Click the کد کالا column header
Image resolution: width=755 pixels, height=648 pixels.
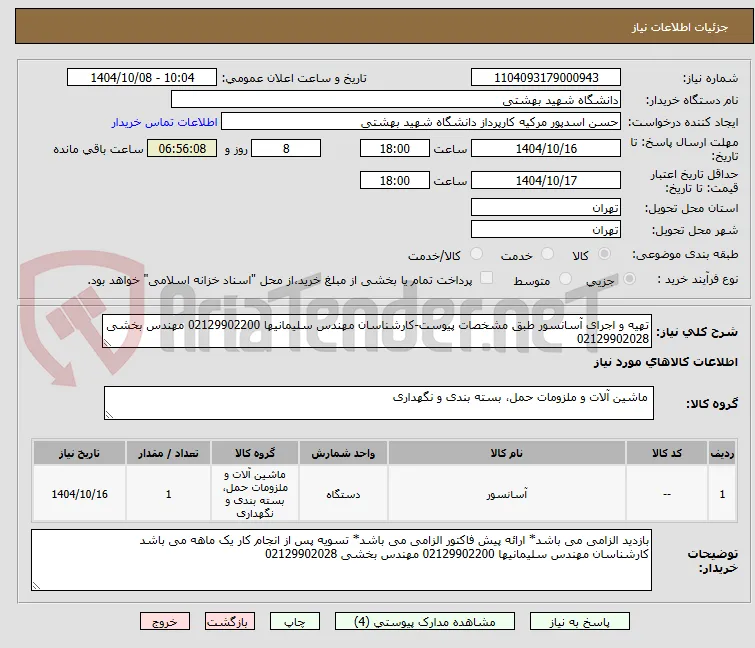point(666,453)
